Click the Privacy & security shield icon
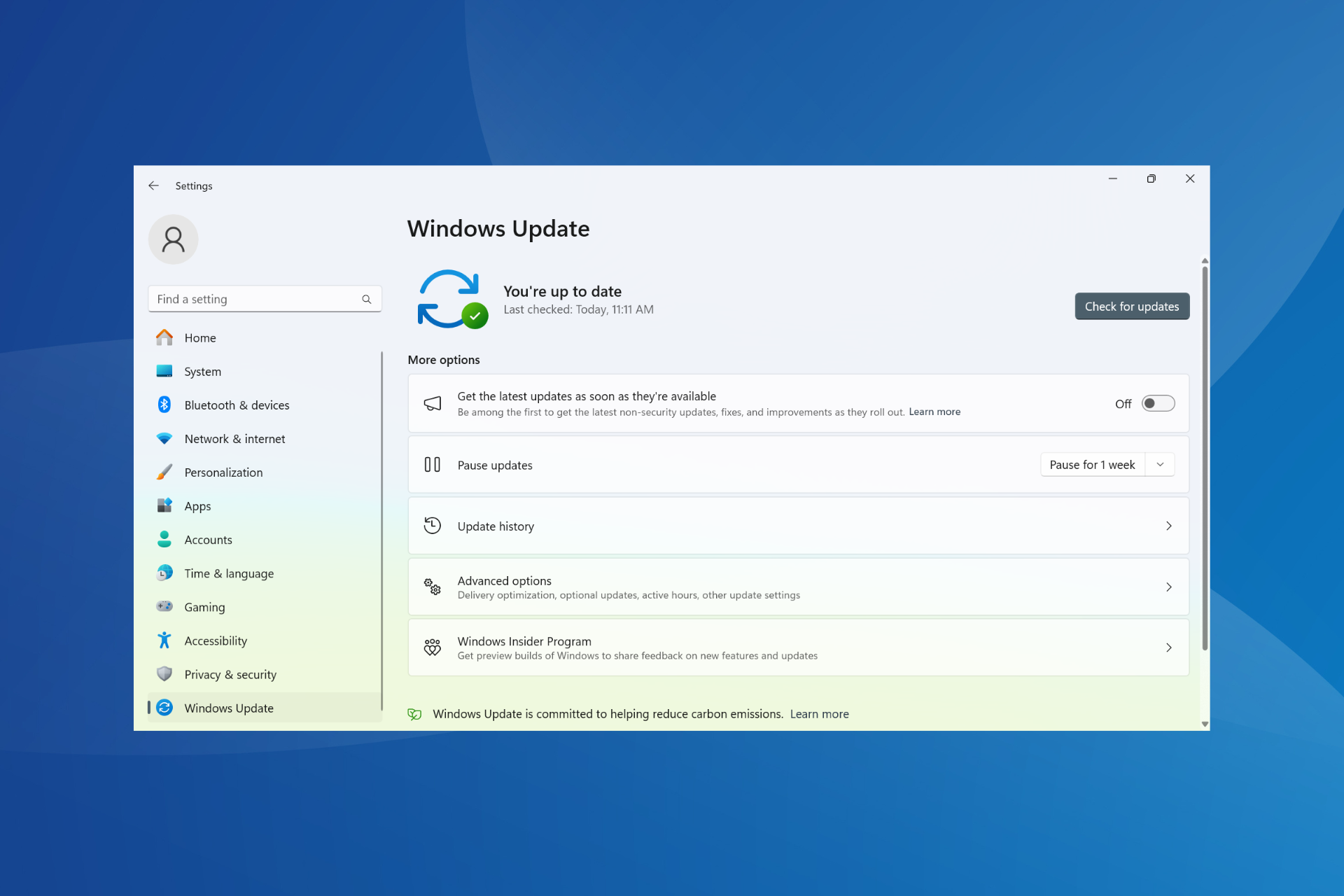Image resolution: width=1344 pixels, height=896 pixels. pyautogui.click(x=164, y=674)
